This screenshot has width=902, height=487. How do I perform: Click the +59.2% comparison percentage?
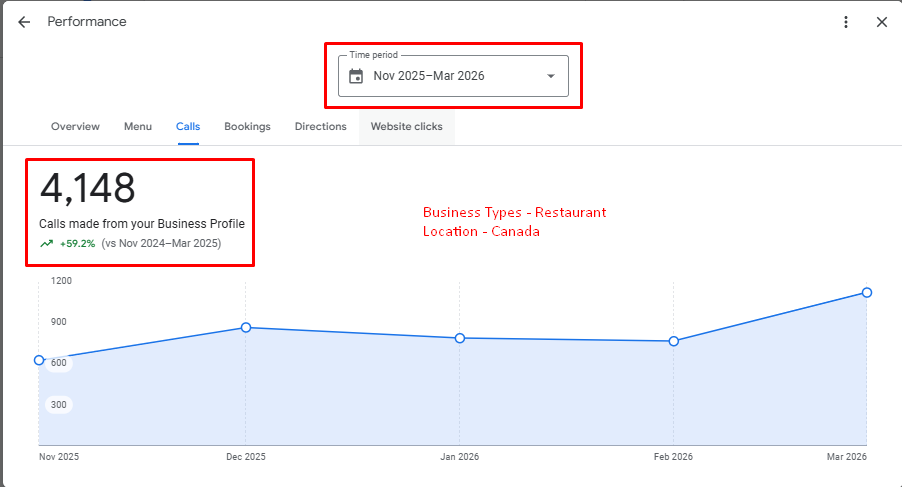pos(77,243)
